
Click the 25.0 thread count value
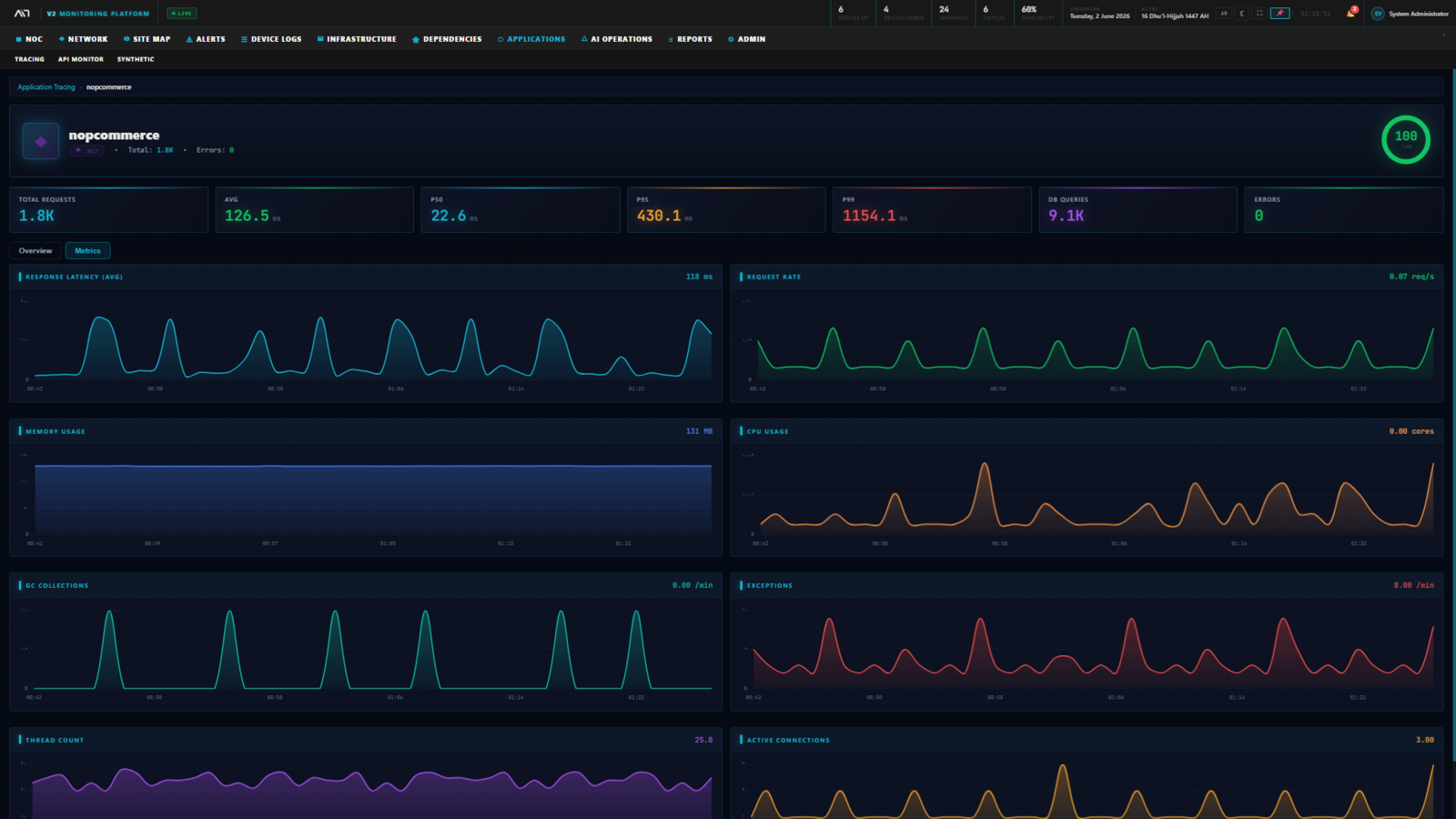[x=703, y=740]
